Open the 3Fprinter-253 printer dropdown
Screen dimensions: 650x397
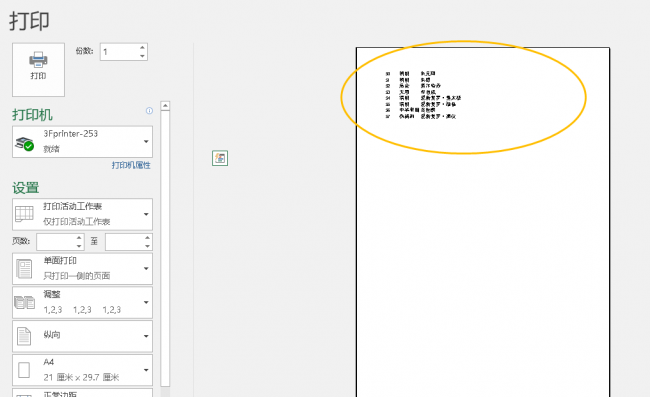(x=82, y=142)
